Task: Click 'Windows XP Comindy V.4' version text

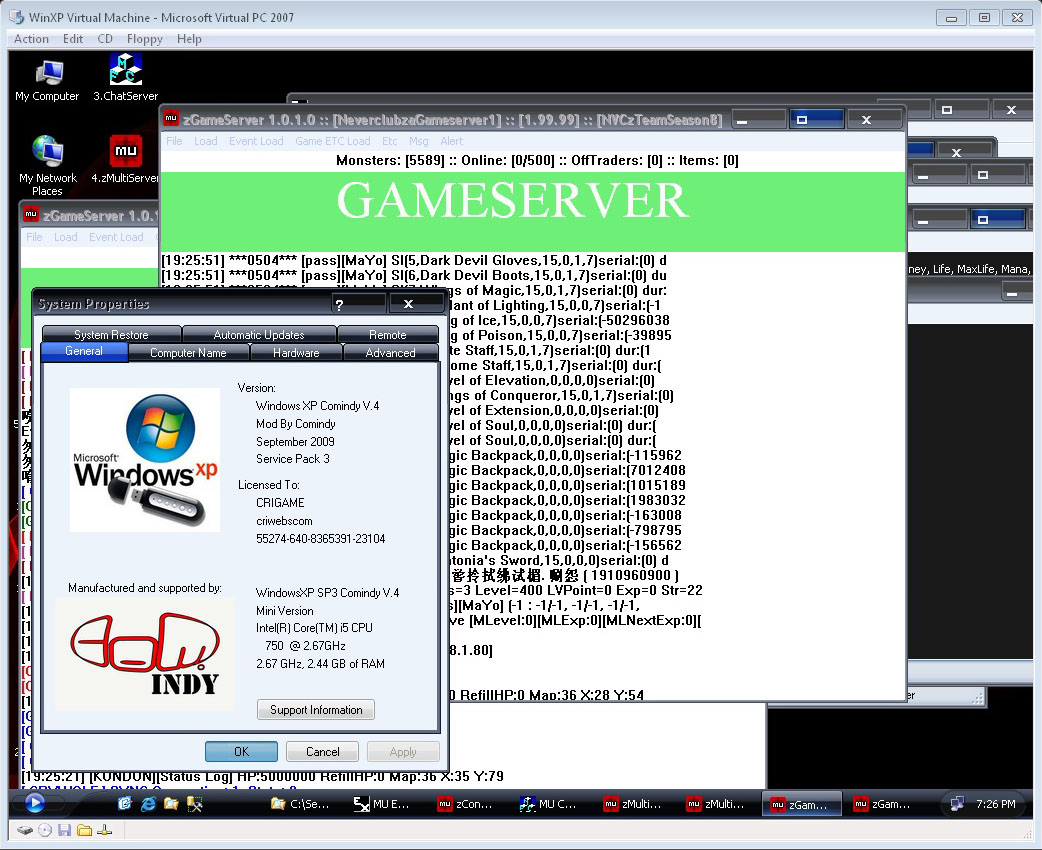Action: point(318,406)
